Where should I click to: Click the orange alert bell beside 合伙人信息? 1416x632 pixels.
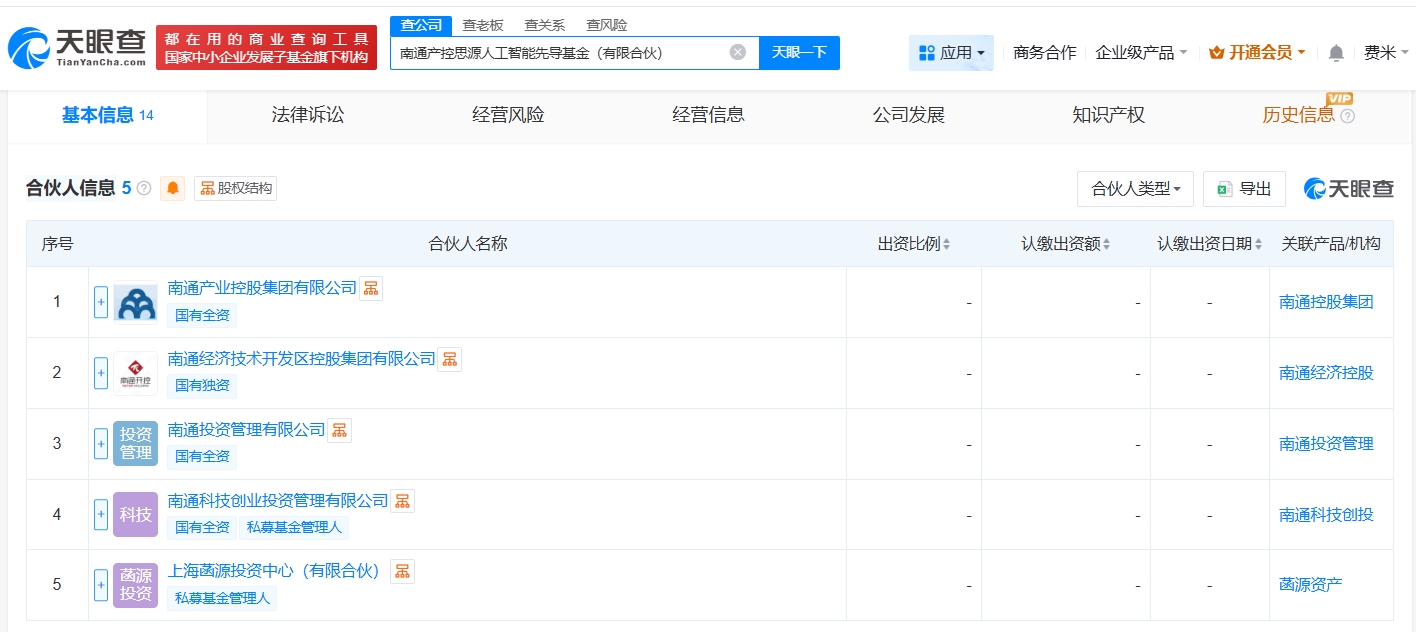pyautogui.click(x=173, y=188)
